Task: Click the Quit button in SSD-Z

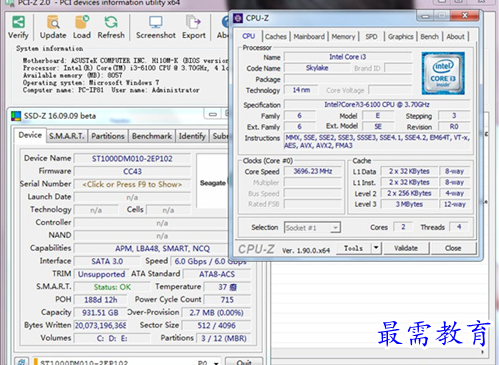Action: pyautogui.click(x=244, y=362)
